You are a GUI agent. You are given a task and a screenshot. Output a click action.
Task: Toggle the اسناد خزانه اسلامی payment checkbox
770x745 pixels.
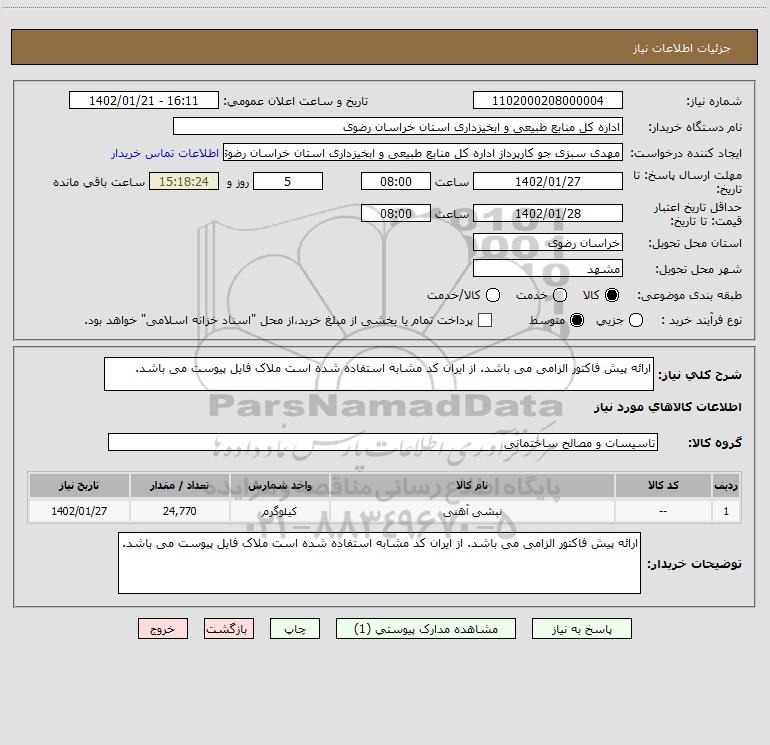485,320
